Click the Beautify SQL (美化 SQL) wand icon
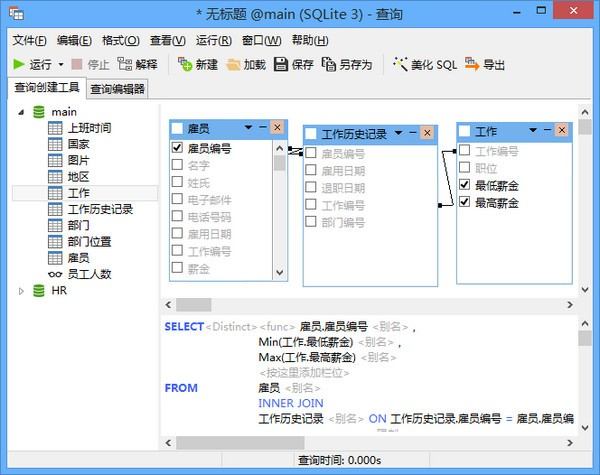 point(400,64)
